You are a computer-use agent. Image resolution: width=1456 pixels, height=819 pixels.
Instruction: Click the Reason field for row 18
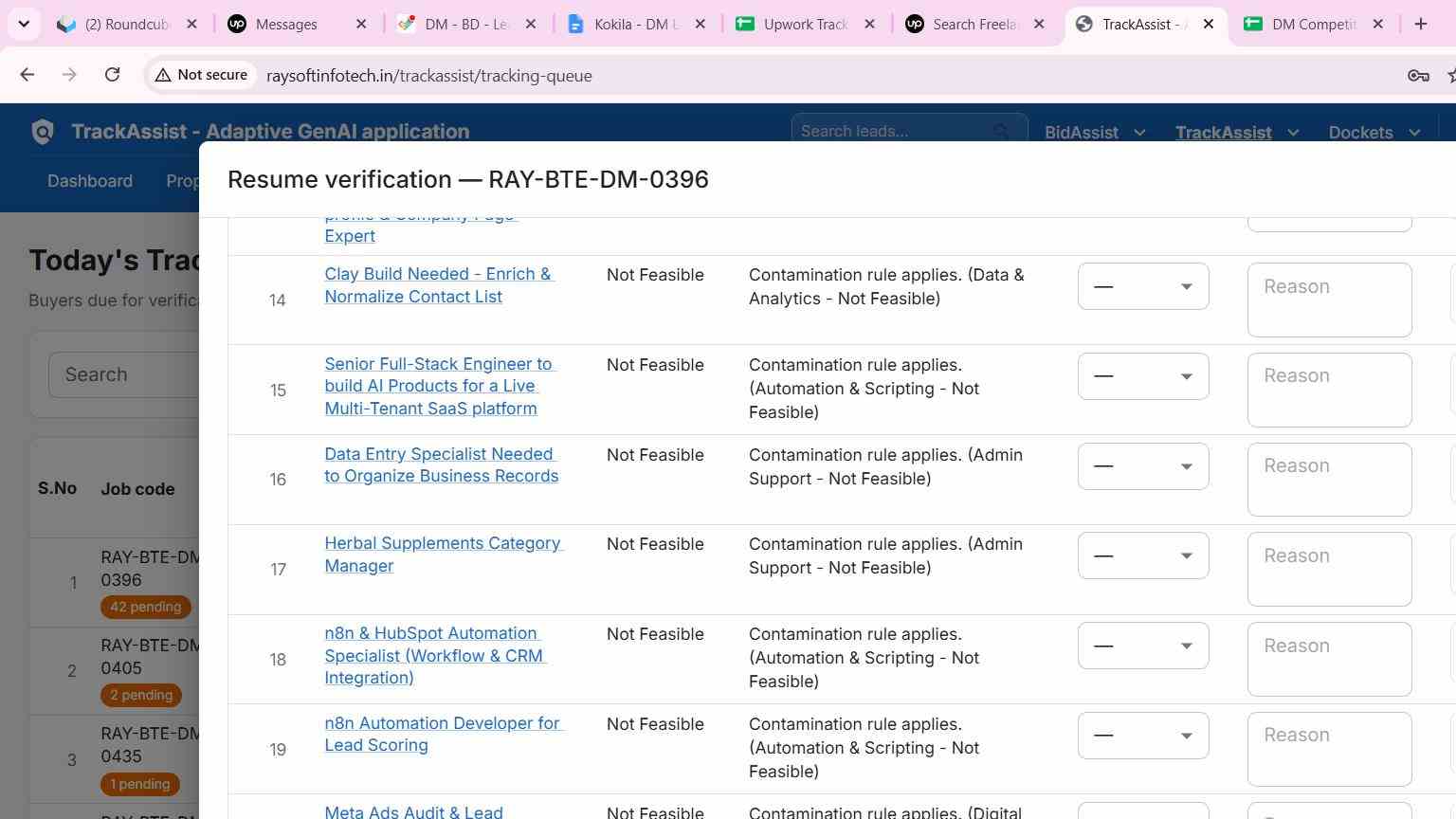1329,659
